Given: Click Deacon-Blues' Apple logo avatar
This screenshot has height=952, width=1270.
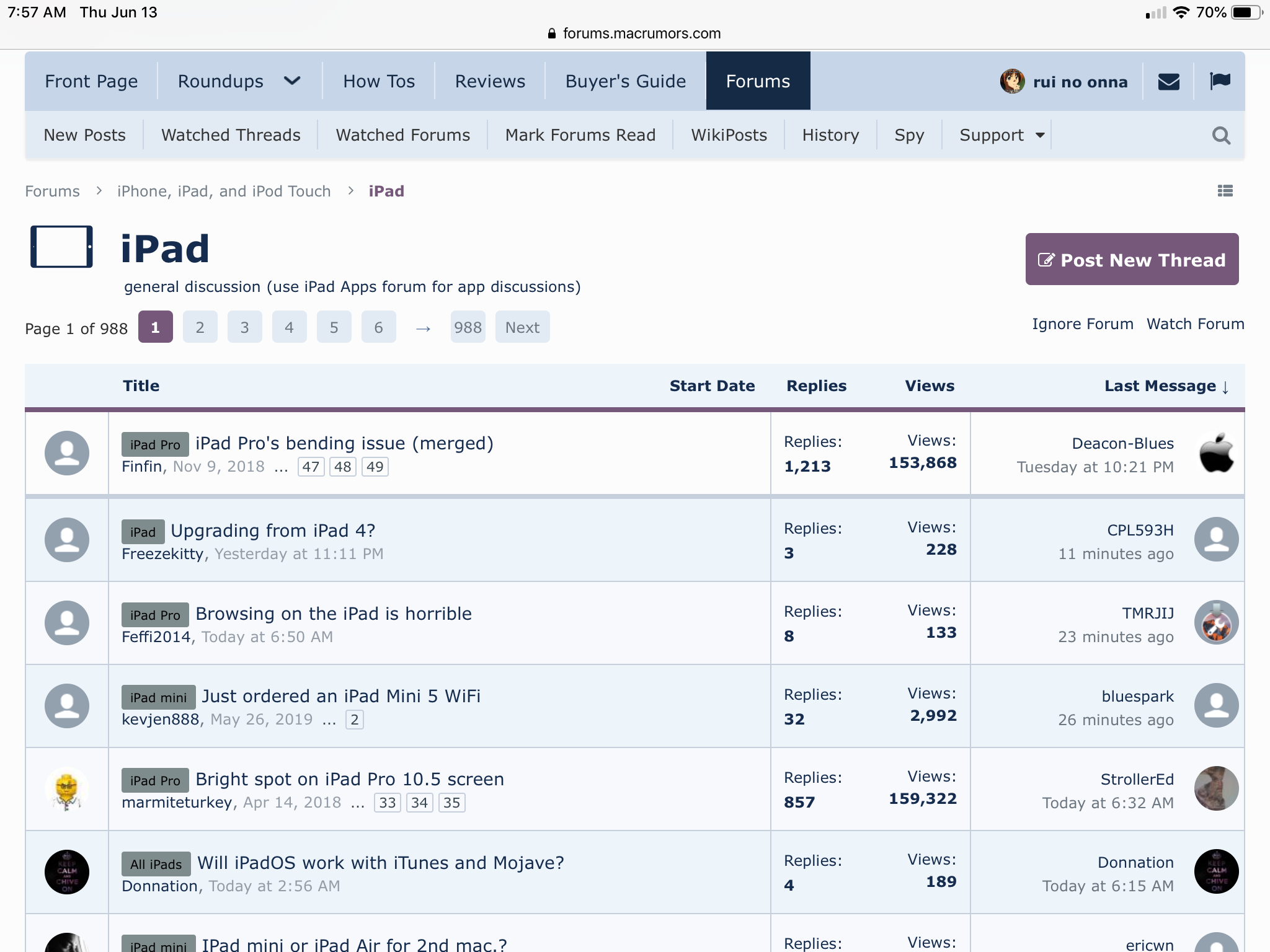Looking at the screenshot, I should [1216, 453].
